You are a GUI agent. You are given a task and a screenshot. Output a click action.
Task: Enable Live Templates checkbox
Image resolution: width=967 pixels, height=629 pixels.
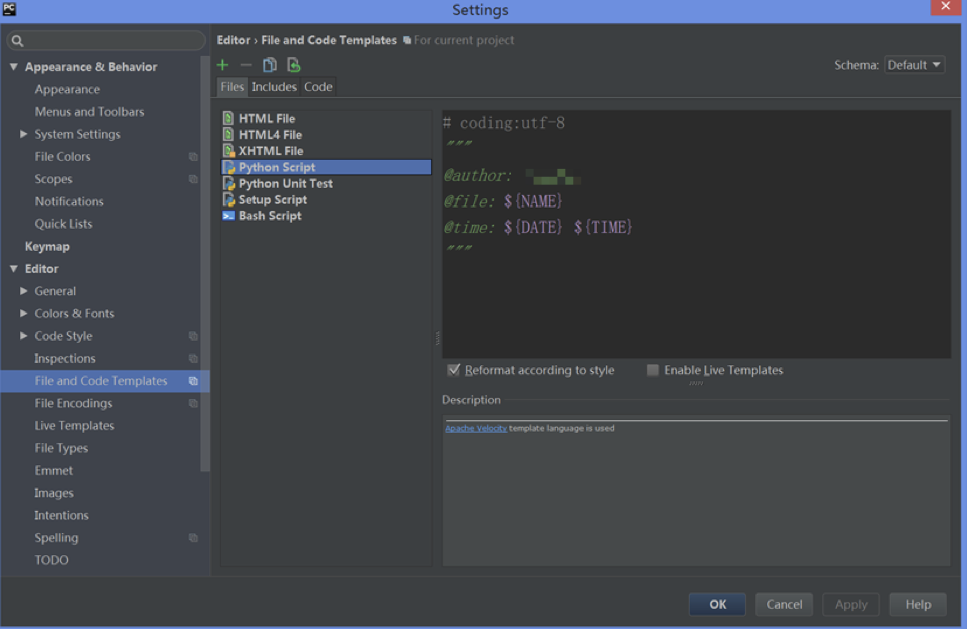pos(652,370)
